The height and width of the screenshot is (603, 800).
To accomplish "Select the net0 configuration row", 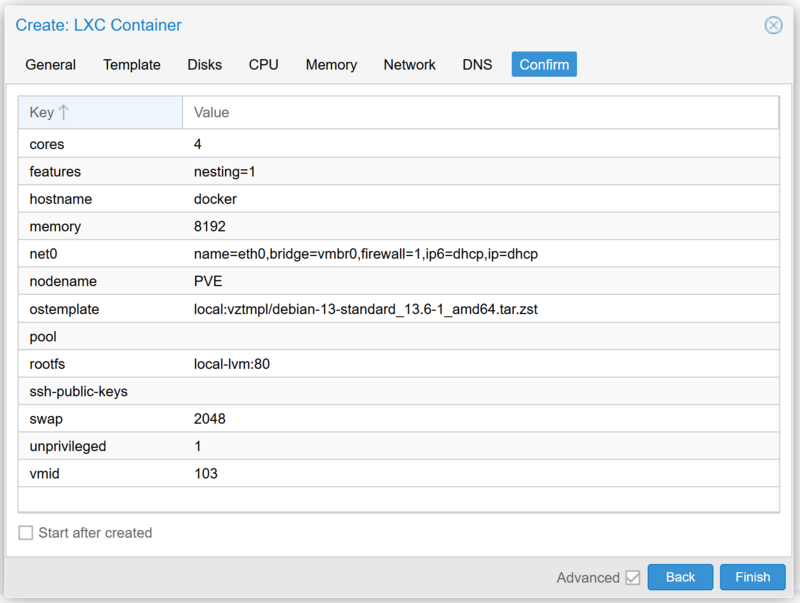I will coord(398,254).
